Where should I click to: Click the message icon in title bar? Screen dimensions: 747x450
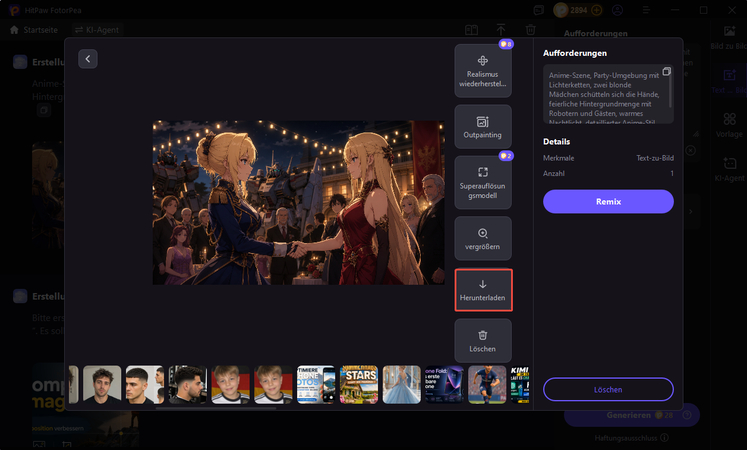(539, 10)
